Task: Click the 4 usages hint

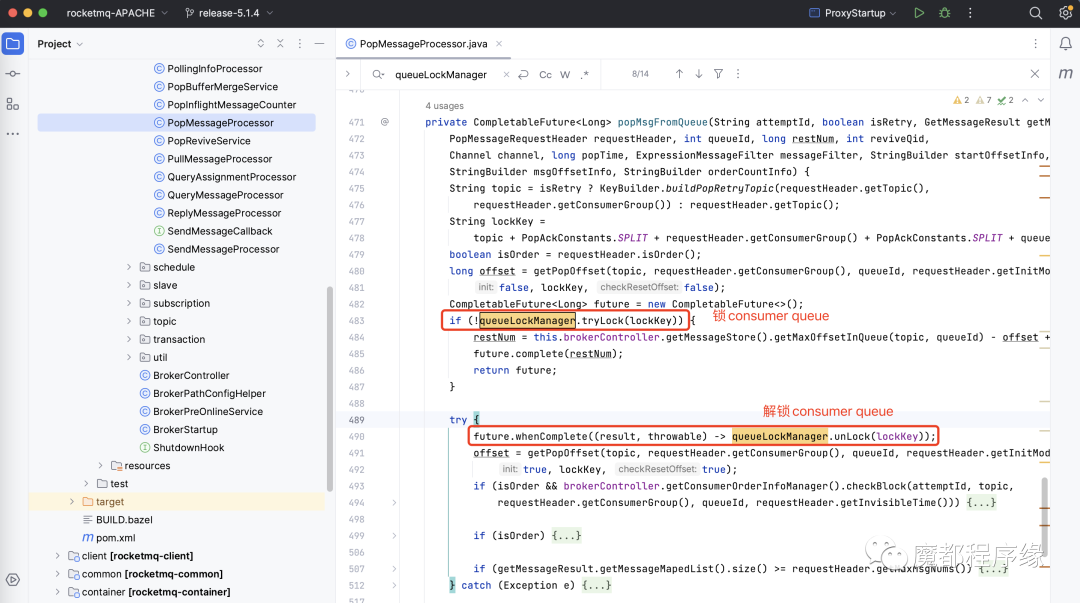Action: coord(444,105)
